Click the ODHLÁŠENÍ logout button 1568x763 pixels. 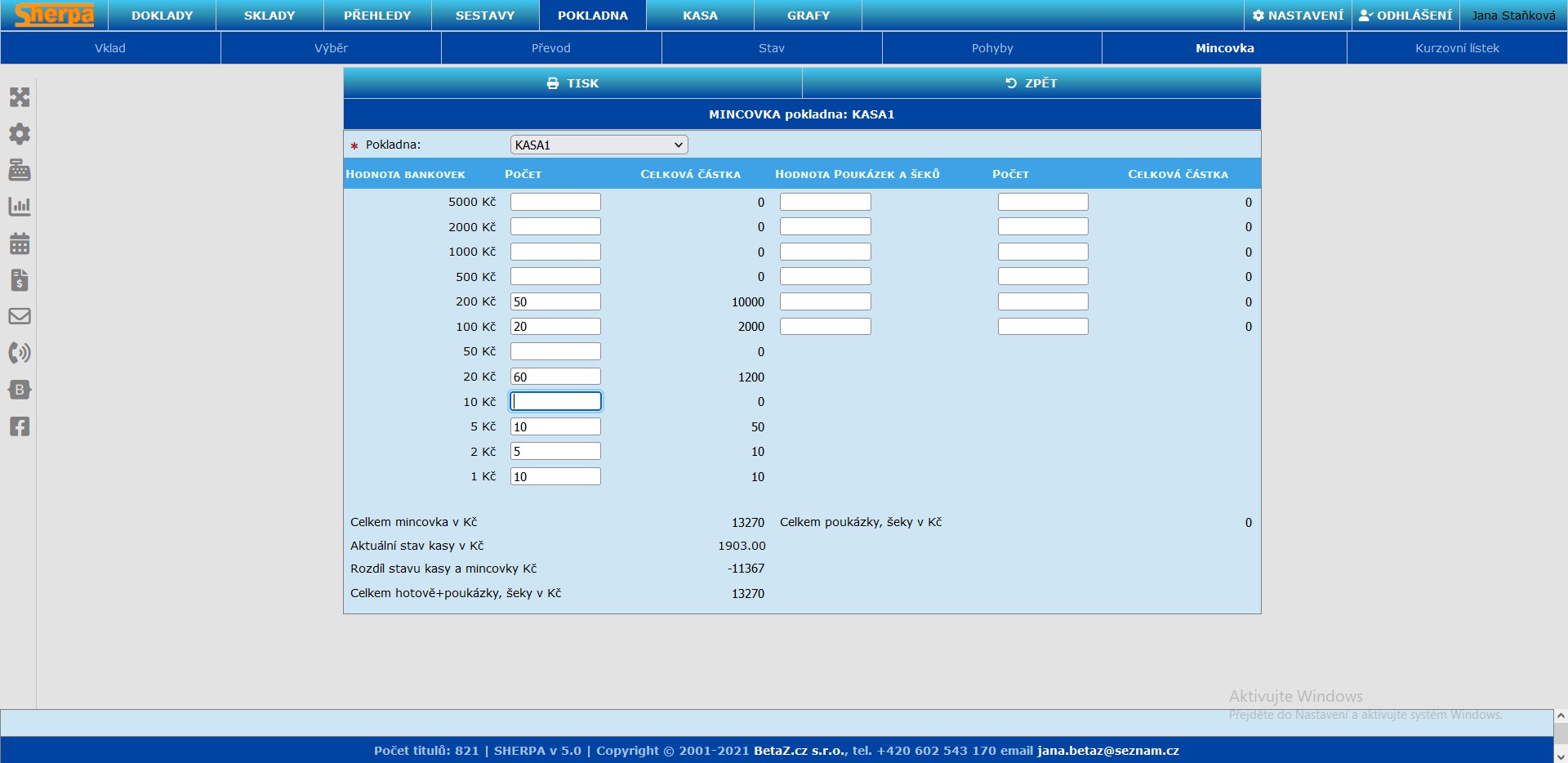[x=1405, y=16]
